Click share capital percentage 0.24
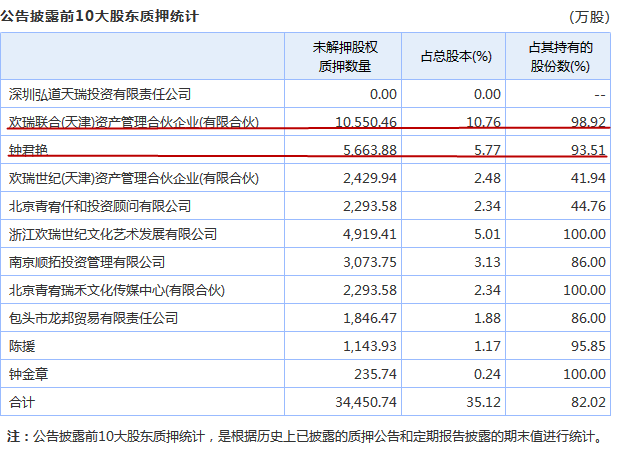 click(x=487, y=374)
